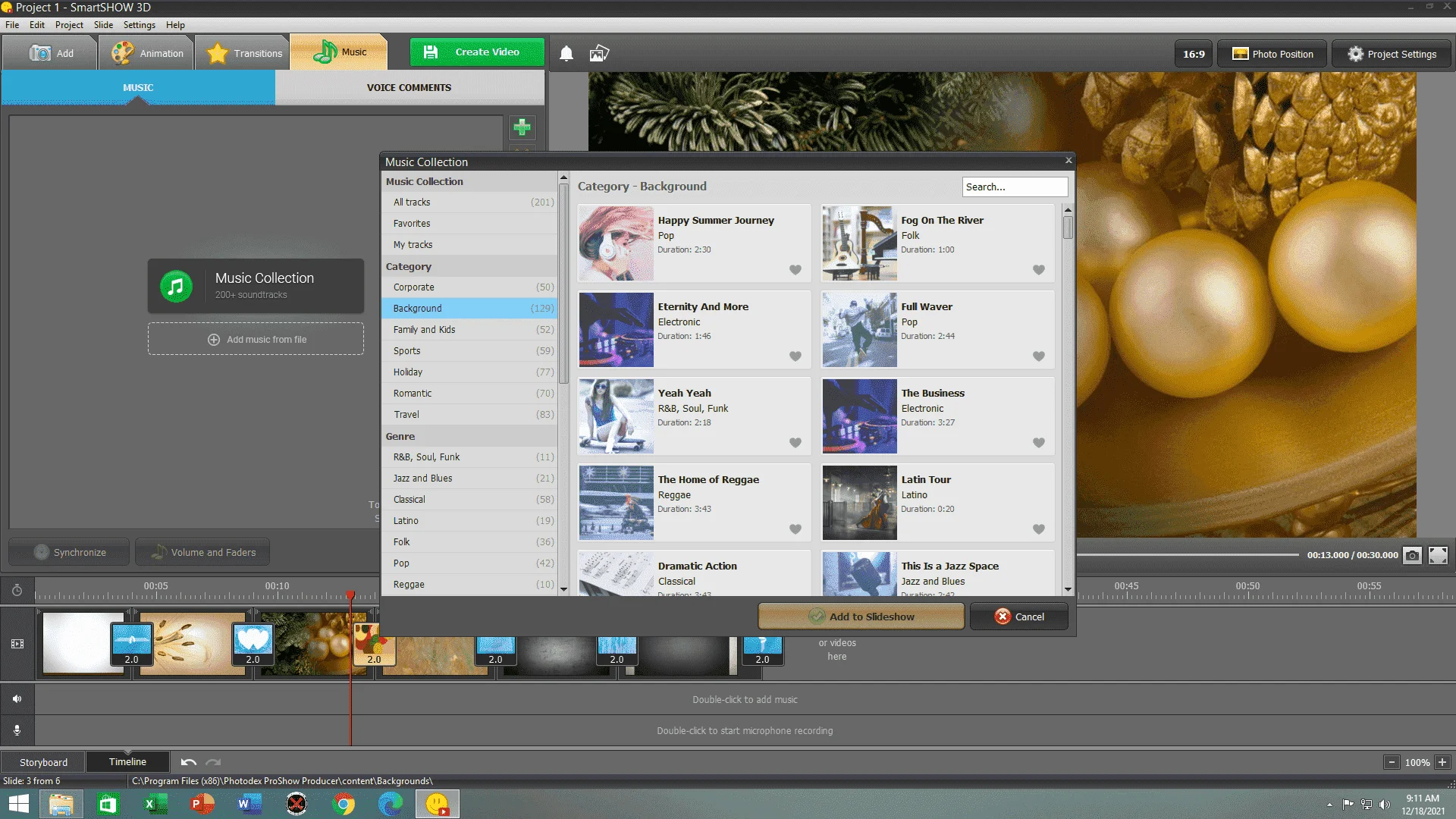The height and width of the screenshot is (819, 1456).
Task: Click the snapshot camera icon below preview
Action: click(1412, 555)
